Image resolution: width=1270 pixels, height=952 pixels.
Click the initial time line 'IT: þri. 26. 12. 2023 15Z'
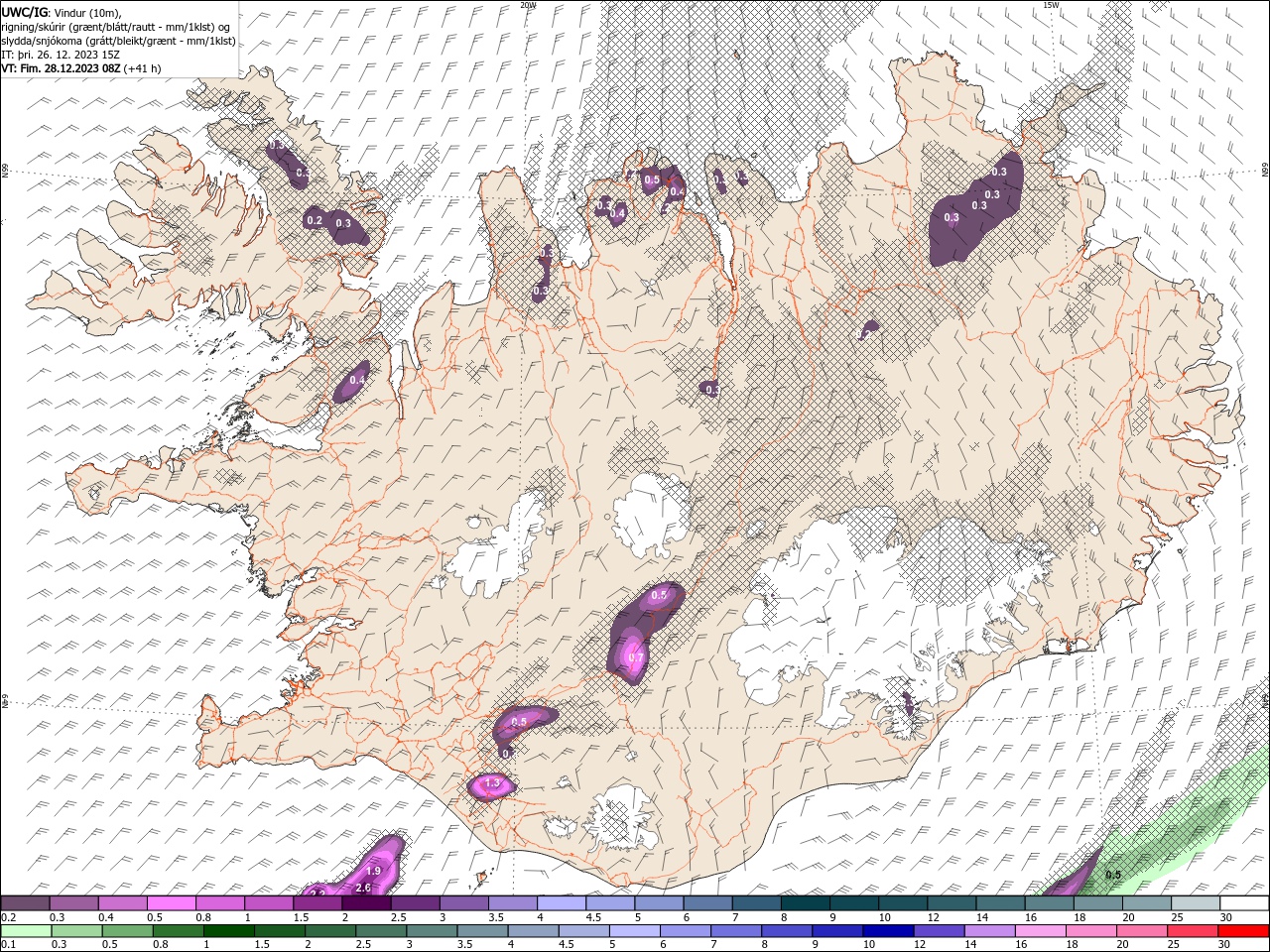point(61,55)
